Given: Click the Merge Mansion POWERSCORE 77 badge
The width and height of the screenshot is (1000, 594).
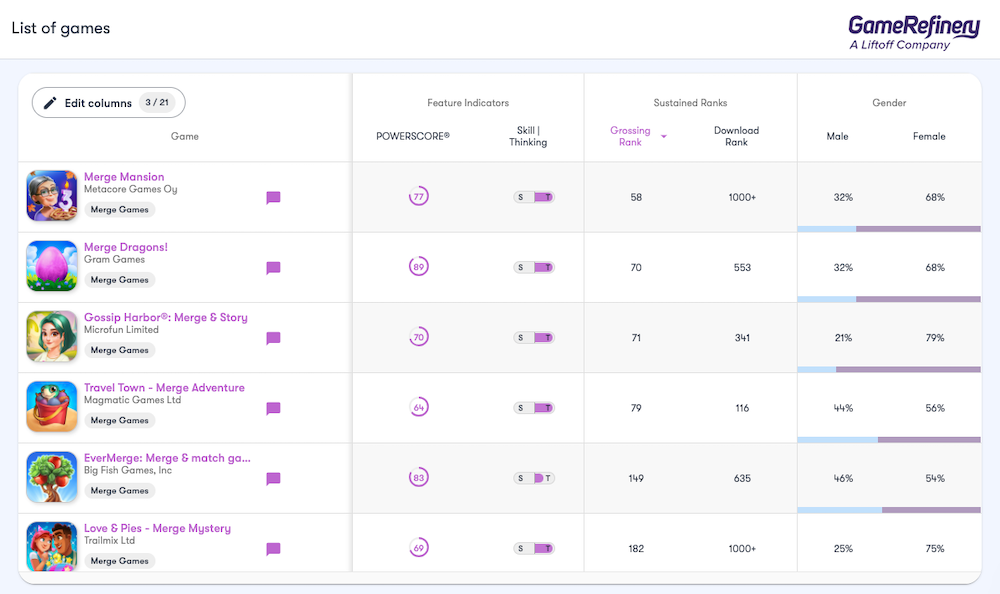Looking at the screenshot, I should [x=418, y=197].
